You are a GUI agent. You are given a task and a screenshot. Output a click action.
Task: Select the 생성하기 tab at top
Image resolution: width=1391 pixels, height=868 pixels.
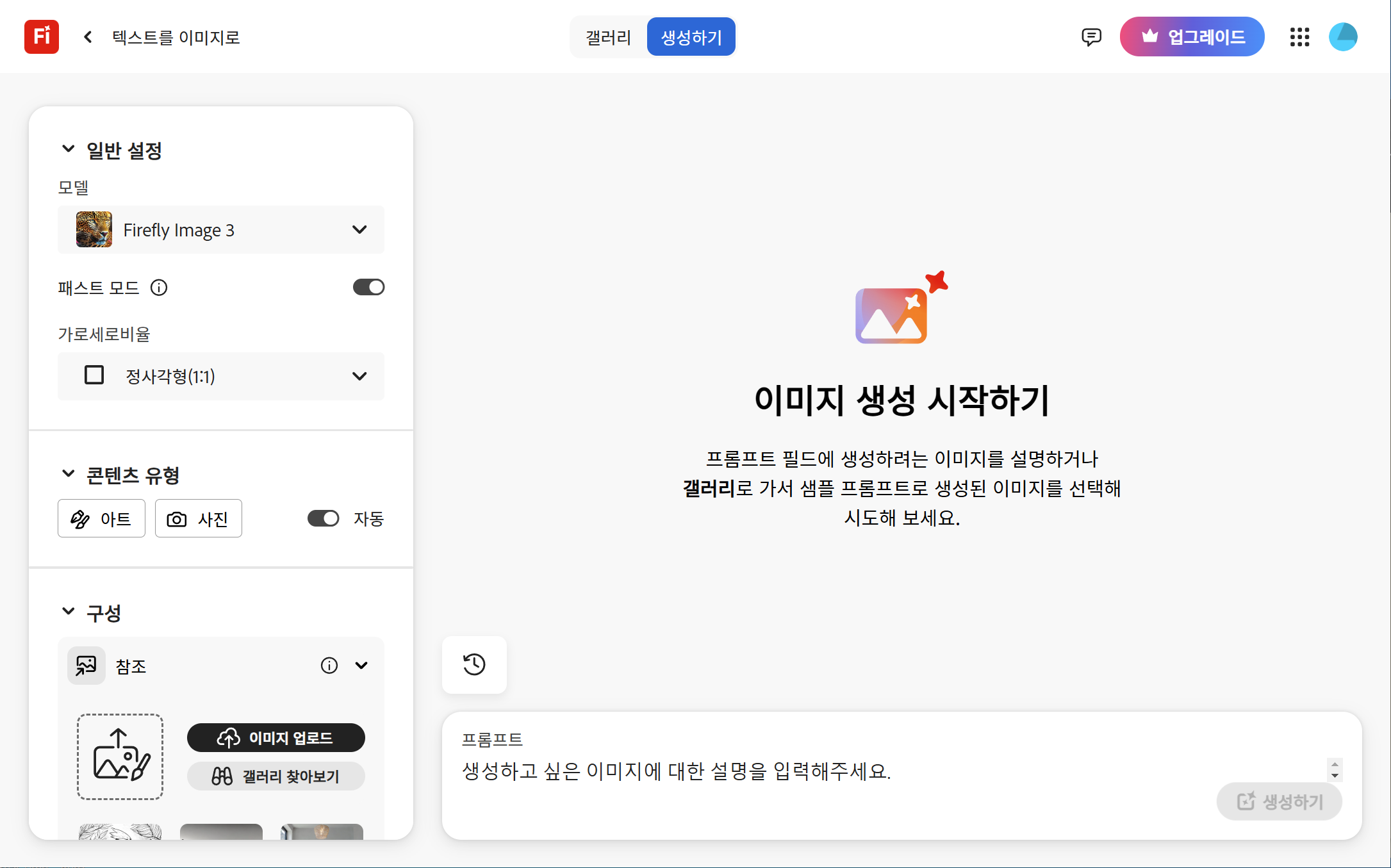point(691,37)
